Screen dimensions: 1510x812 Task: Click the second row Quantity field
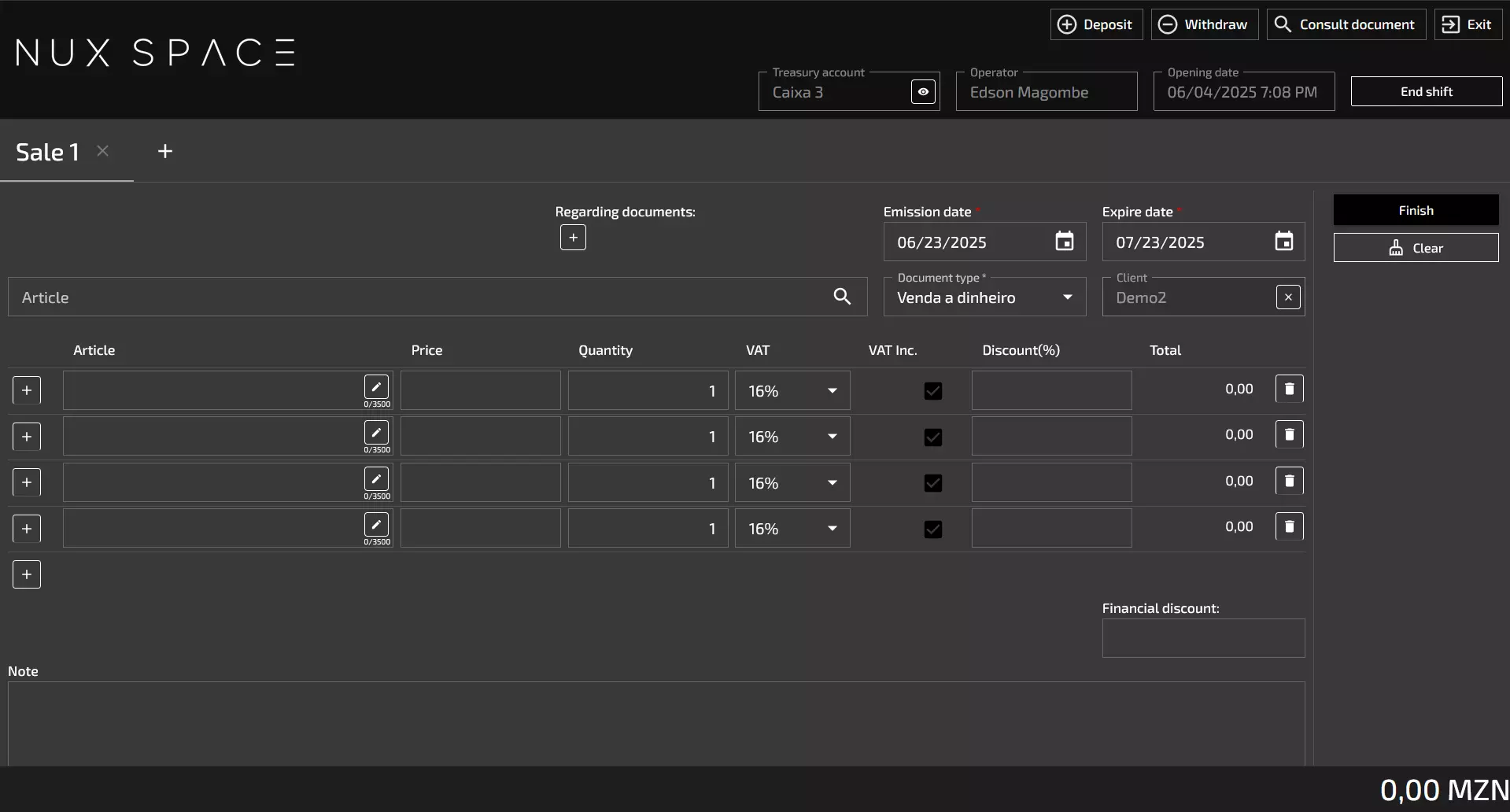648,436
